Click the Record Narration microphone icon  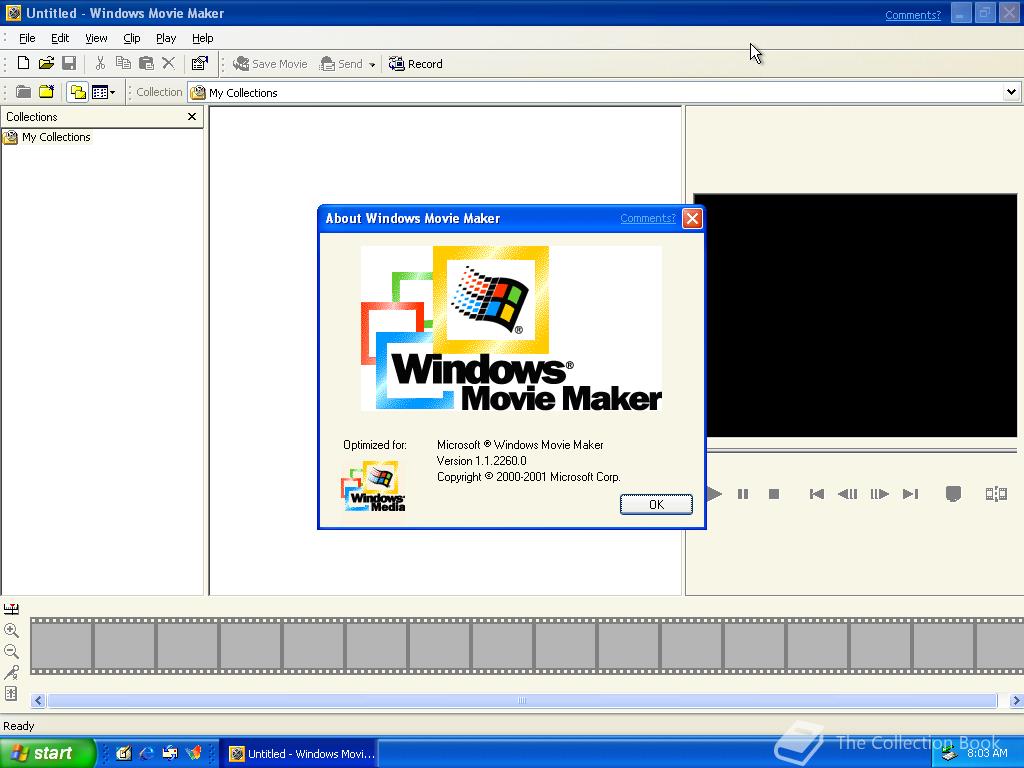pos(11,672)
